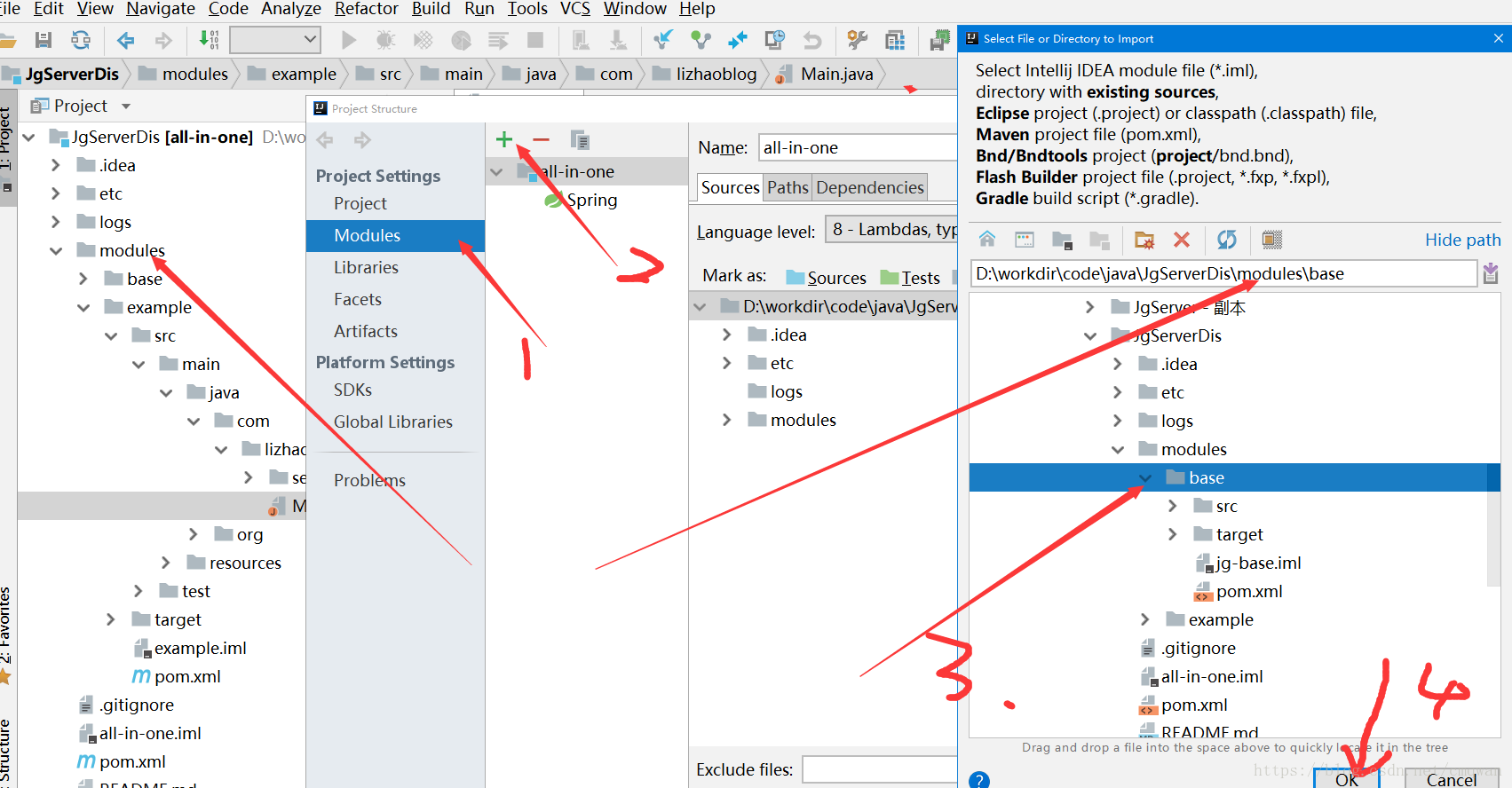
Task: Select Artifacts in Project Settings
Action: [366, 331]
